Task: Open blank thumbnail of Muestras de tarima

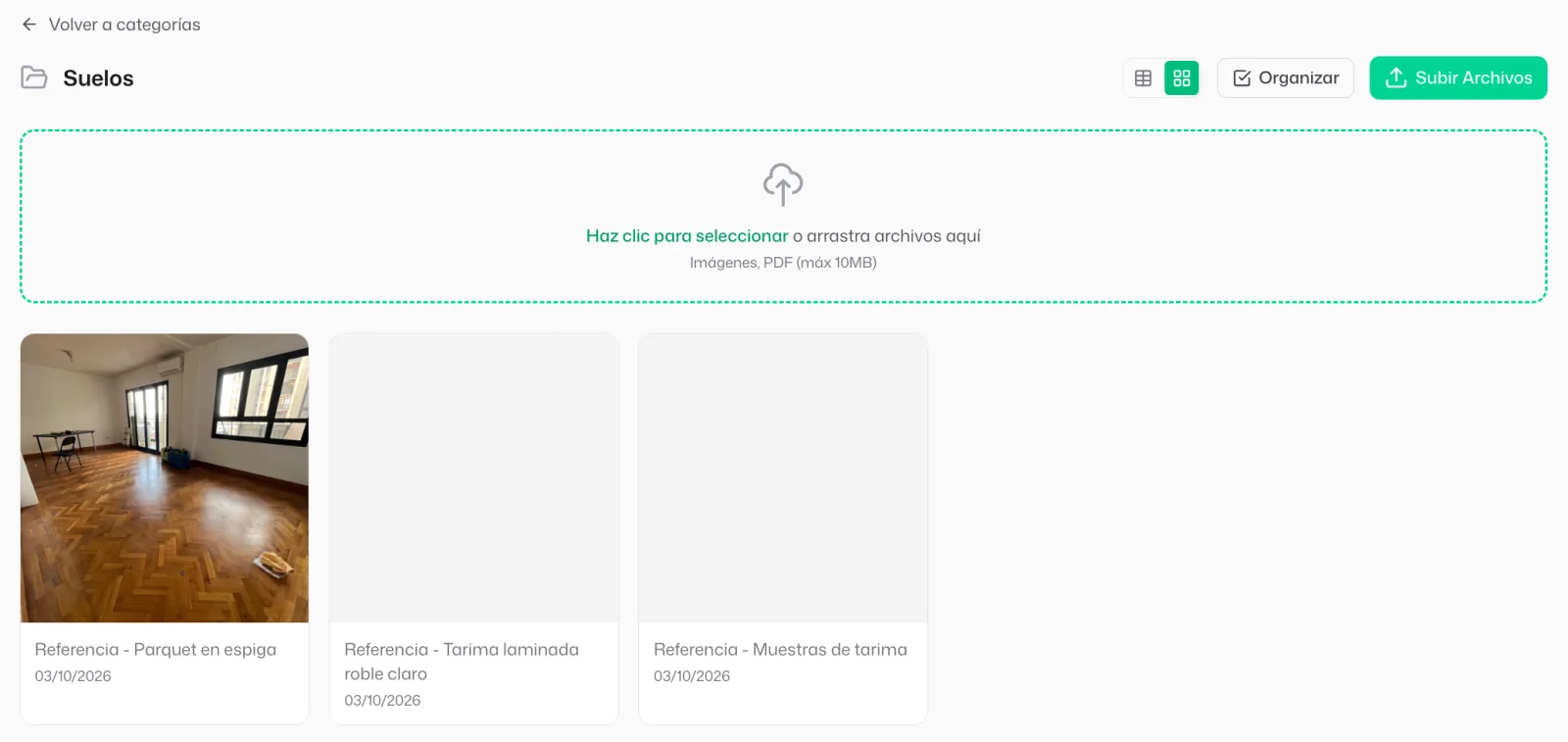Action: click(783, 478)
